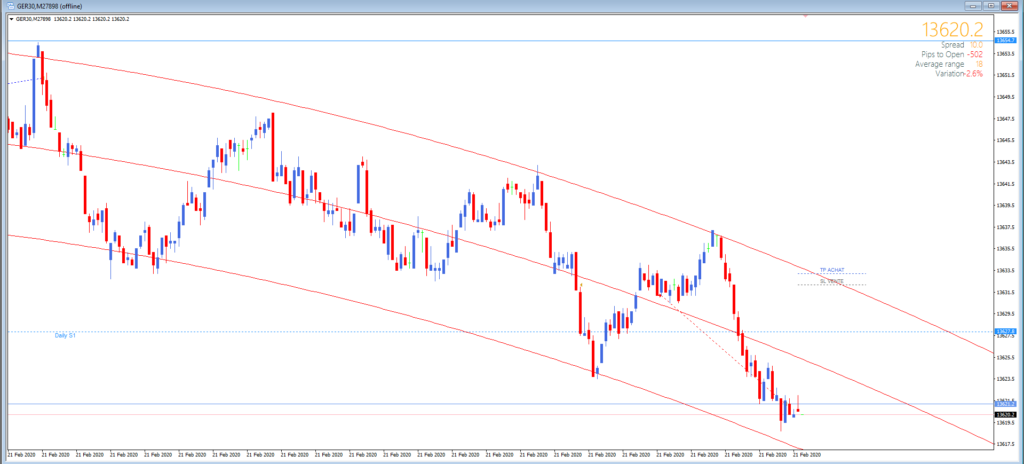Image resolution: width=1024 pixels, height=464 pixels.
Task: Click the 13619.5 price axis label
Action: [1004, 423]
